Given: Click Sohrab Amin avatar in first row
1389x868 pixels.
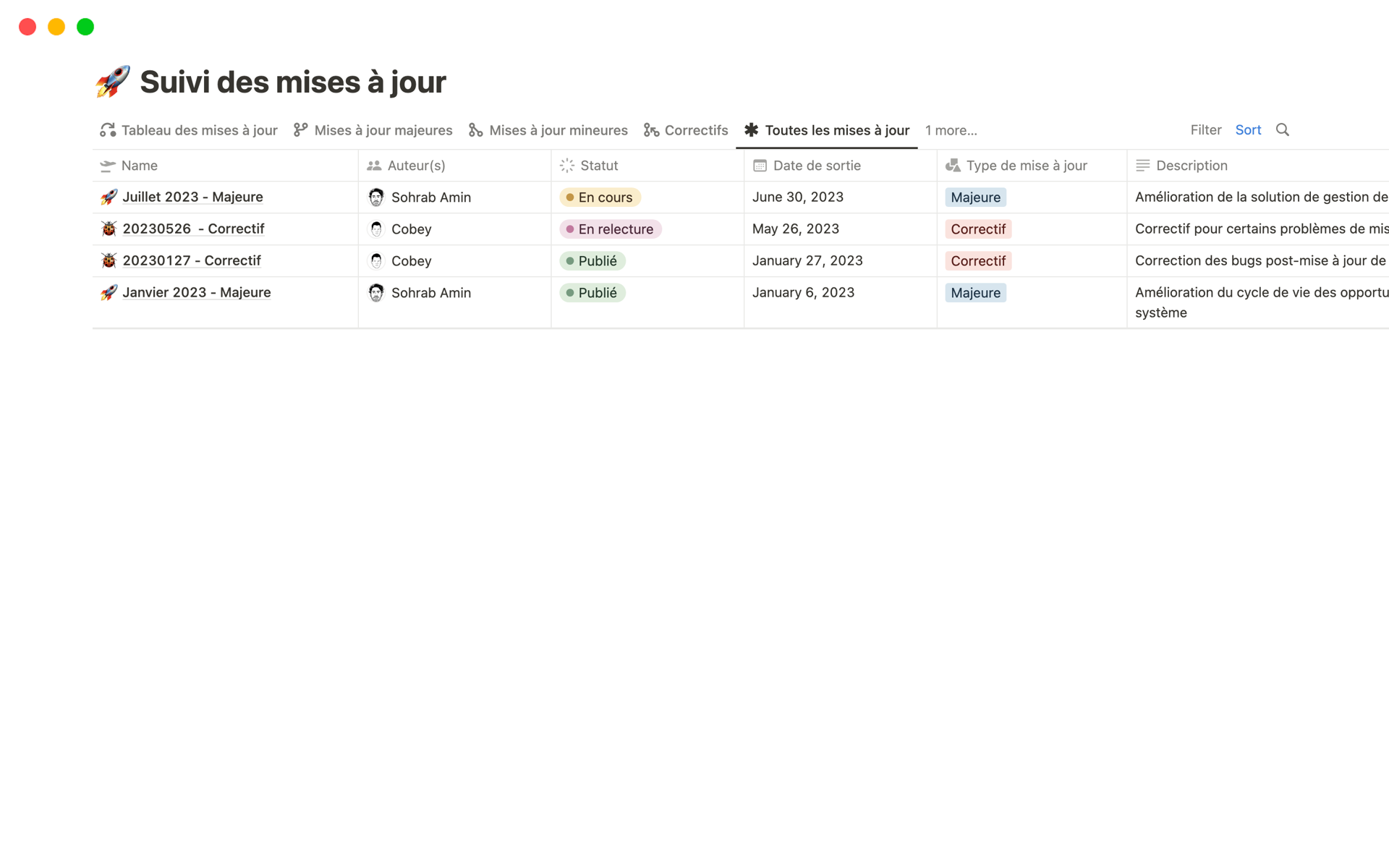Looking at the screenshot, I should [376, 197].
